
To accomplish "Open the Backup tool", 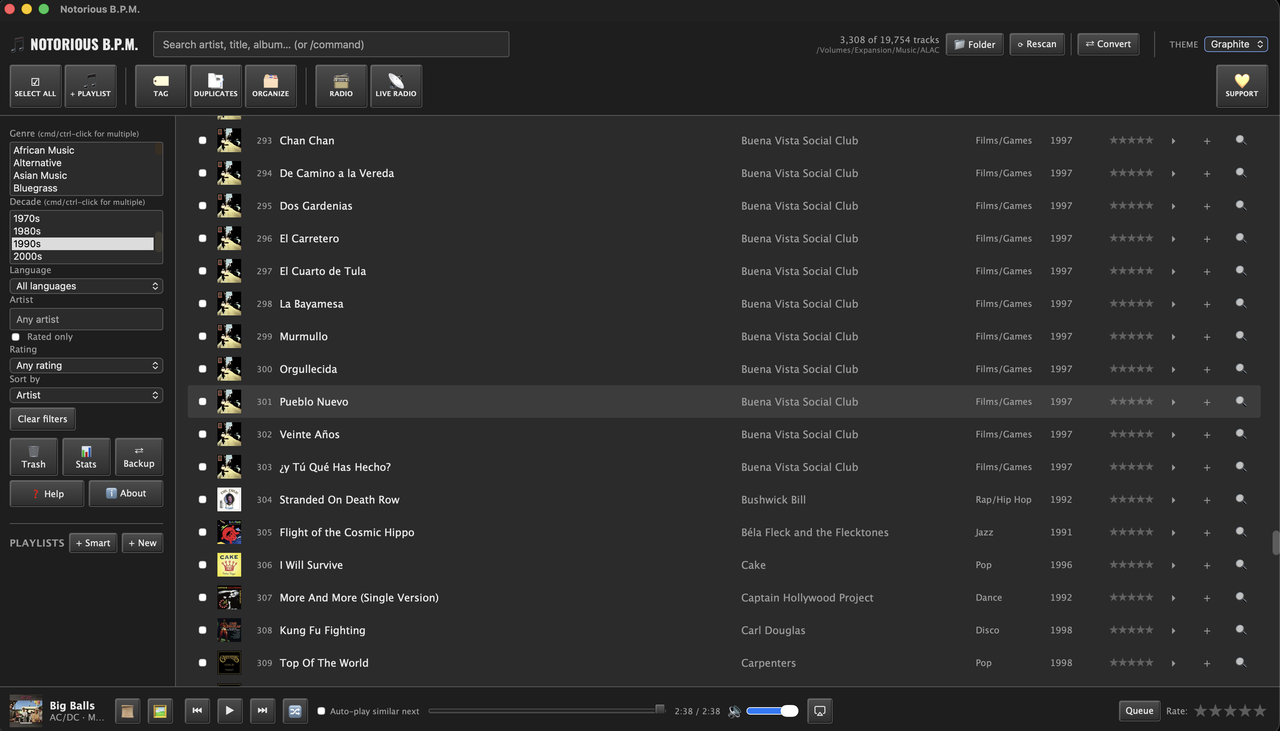I will [x=139, y=457].
